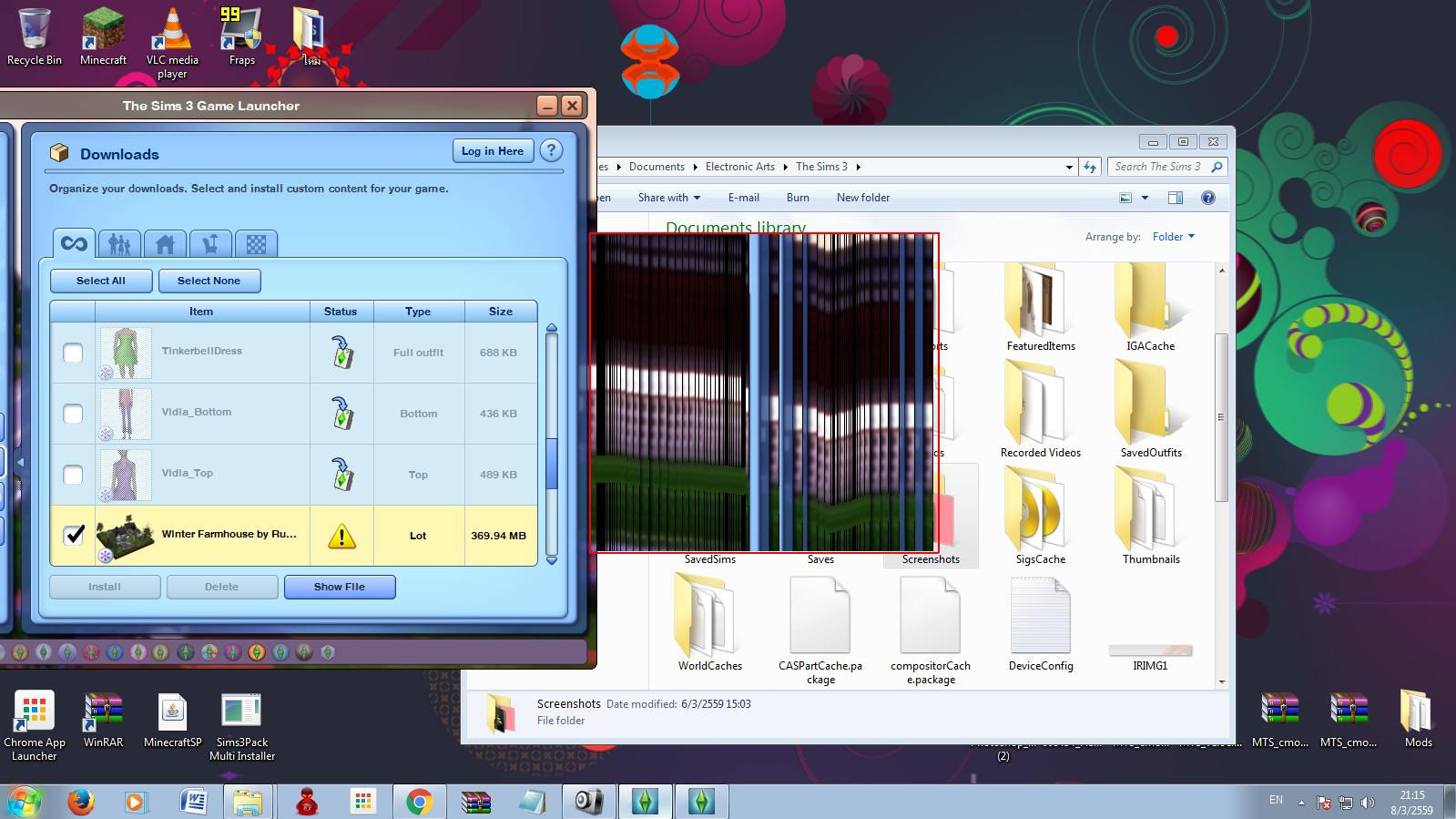Click the Explorer file list scrollbar
This screenshot has width=1456, height=819.
pyautogui.click(x=1222, y=417)
